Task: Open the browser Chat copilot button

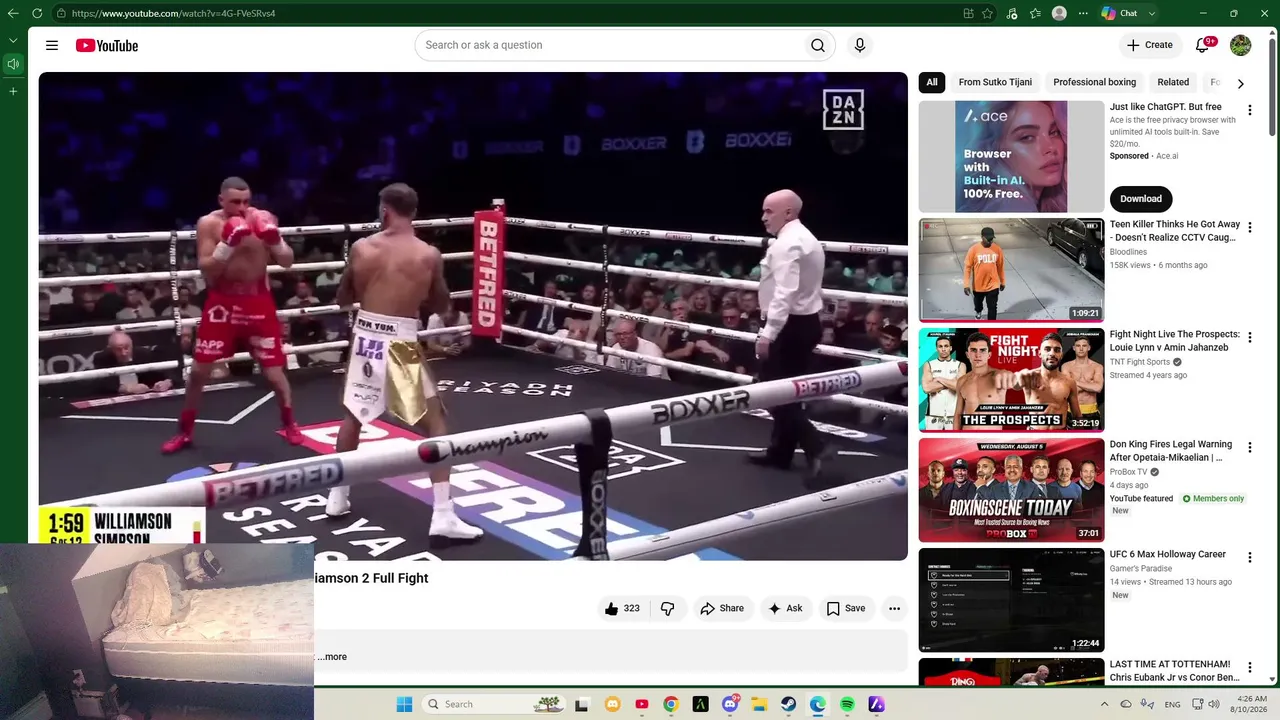Action: click(1120, 13)
